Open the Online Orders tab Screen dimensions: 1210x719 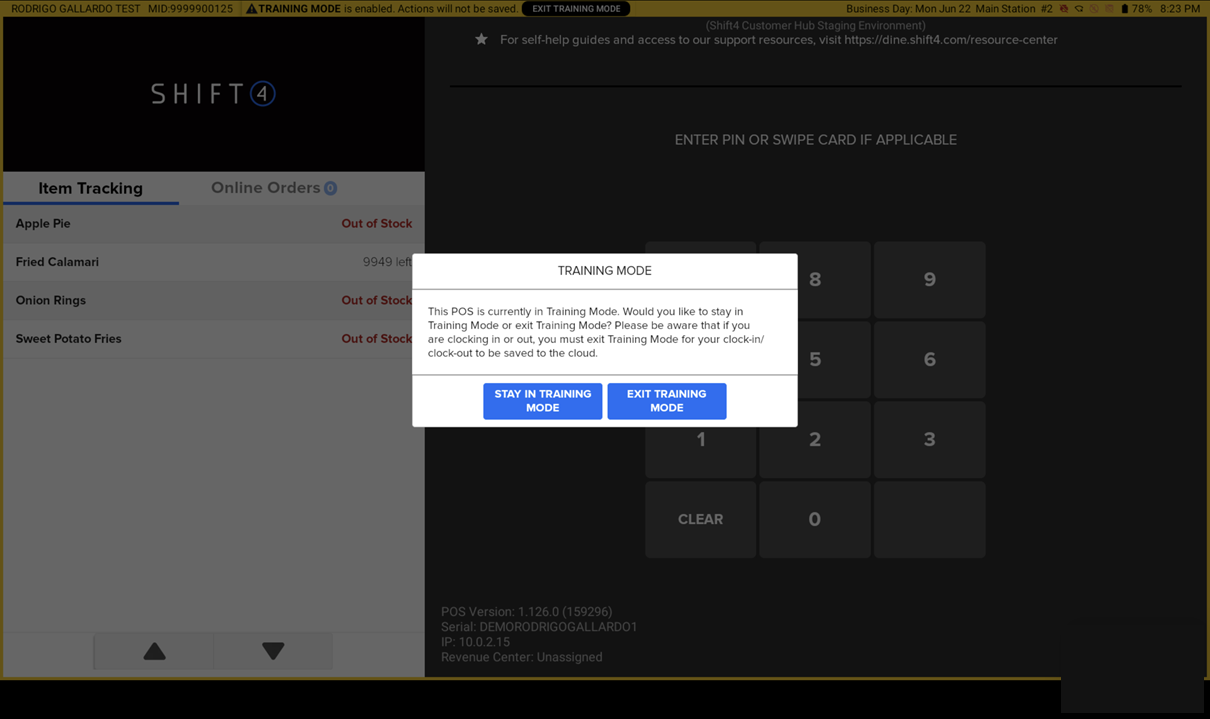tap(273, 188)
